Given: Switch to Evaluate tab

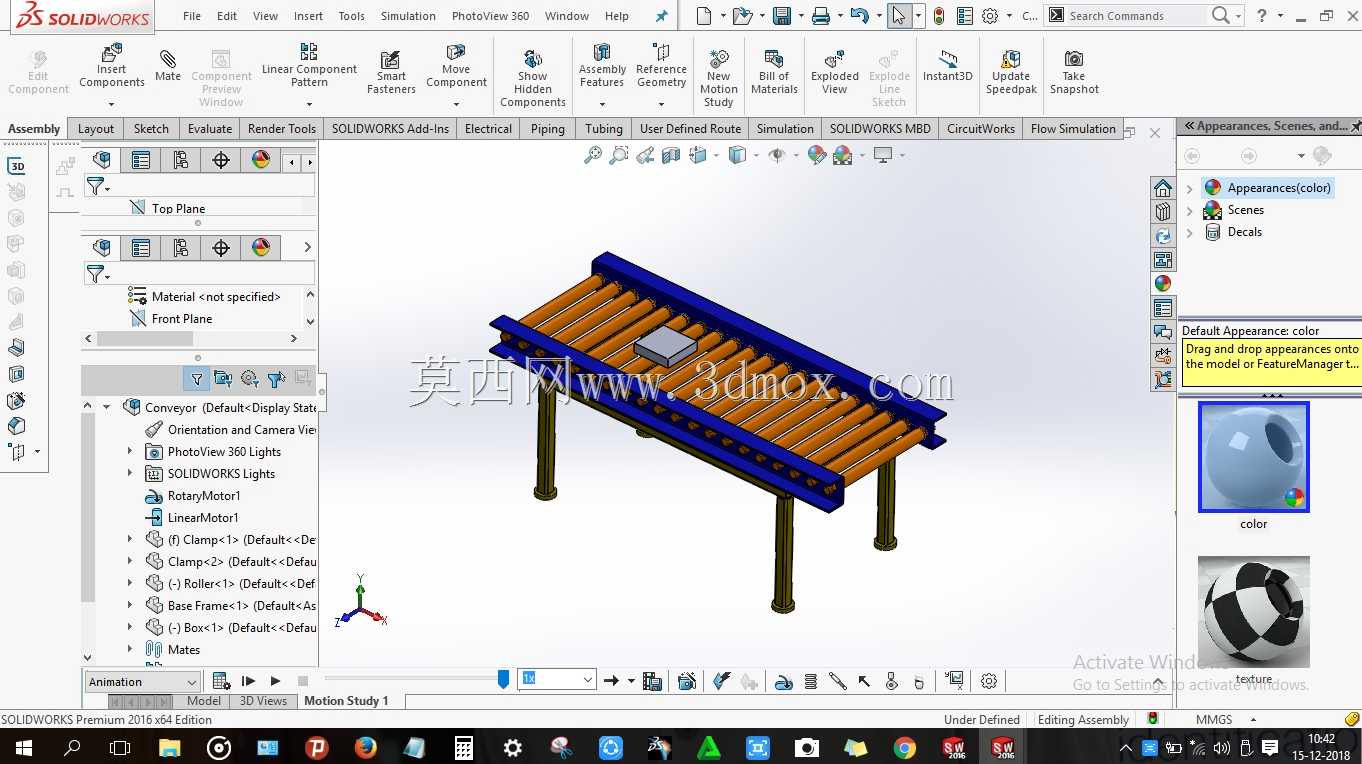Looking at the screenshot, I should [x=210, y=128].
